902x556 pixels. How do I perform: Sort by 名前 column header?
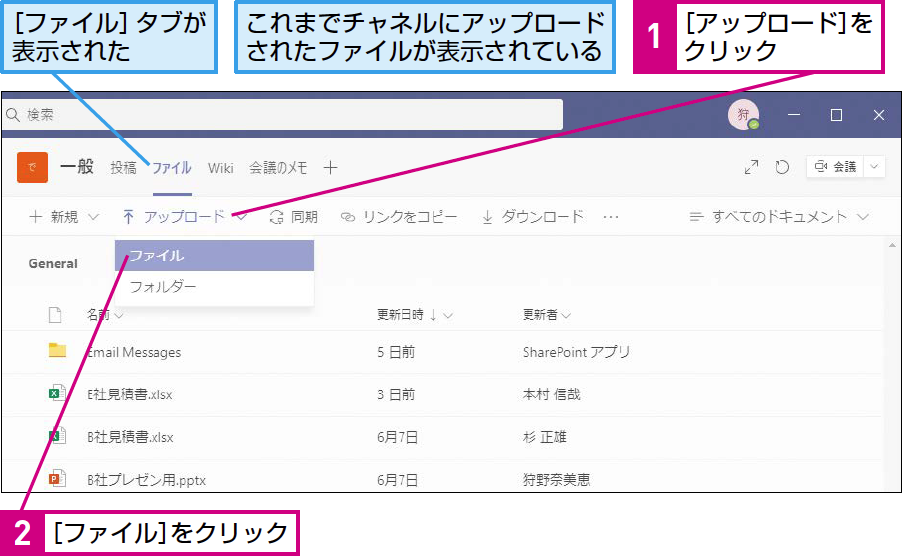click(x=105, y=315)
